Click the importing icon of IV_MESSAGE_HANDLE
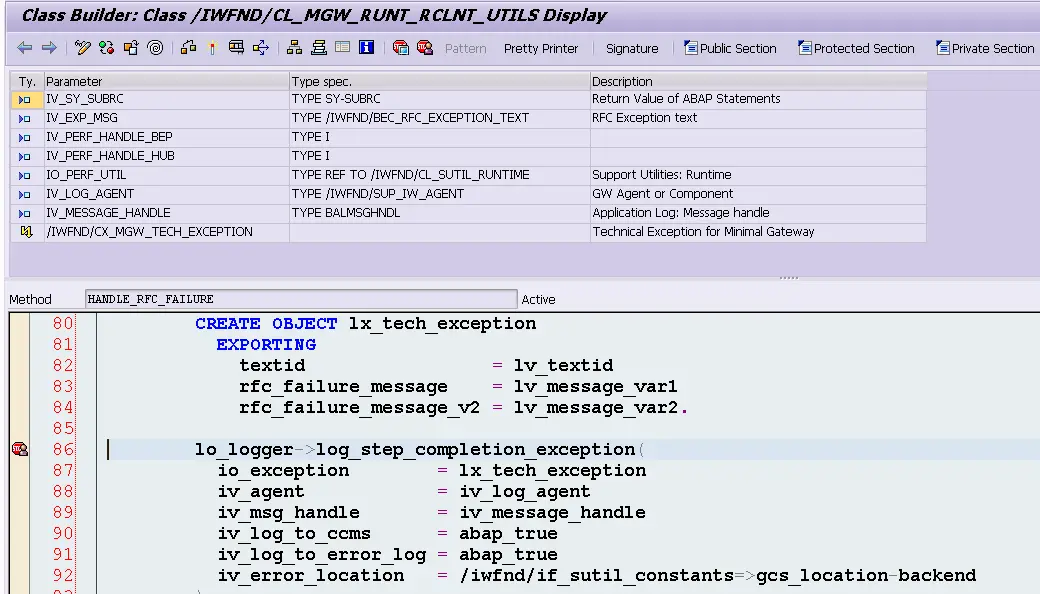Image resolution: width=1040 pixels, height=594 pixels. pyautogui.click(x=25, y=213)
